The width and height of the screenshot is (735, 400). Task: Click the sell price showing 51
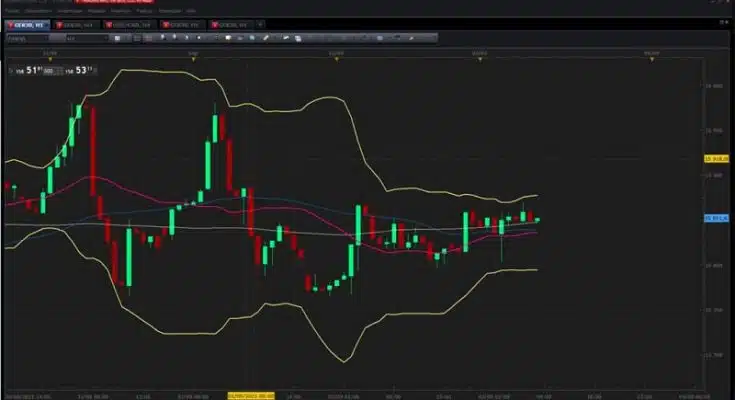pyautogui.click(x=30, y=70)
